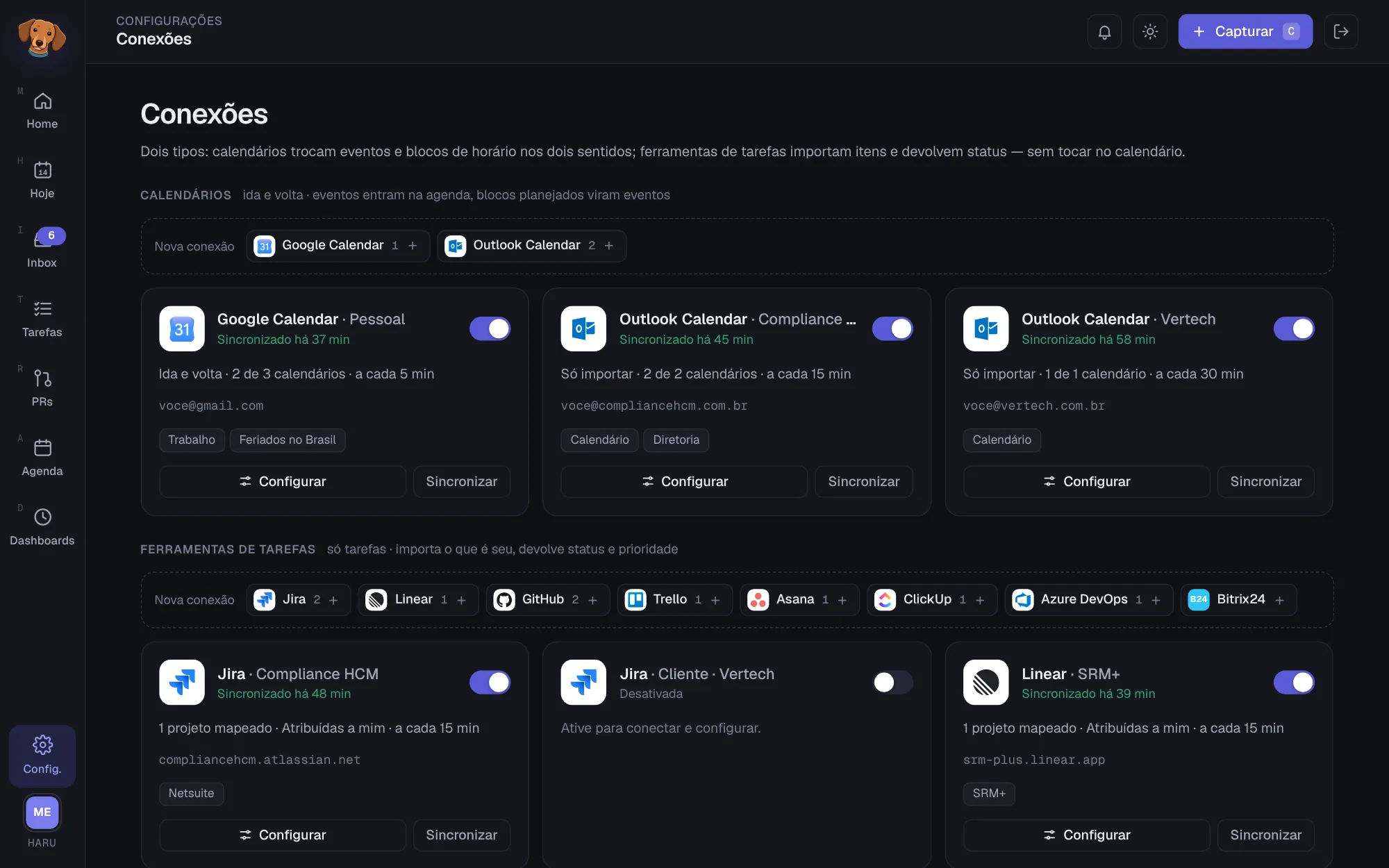The width and height of the screenshot is (1389, 868).
Task: Open Inbox with 6 badge
Action: tap(42, 249)
